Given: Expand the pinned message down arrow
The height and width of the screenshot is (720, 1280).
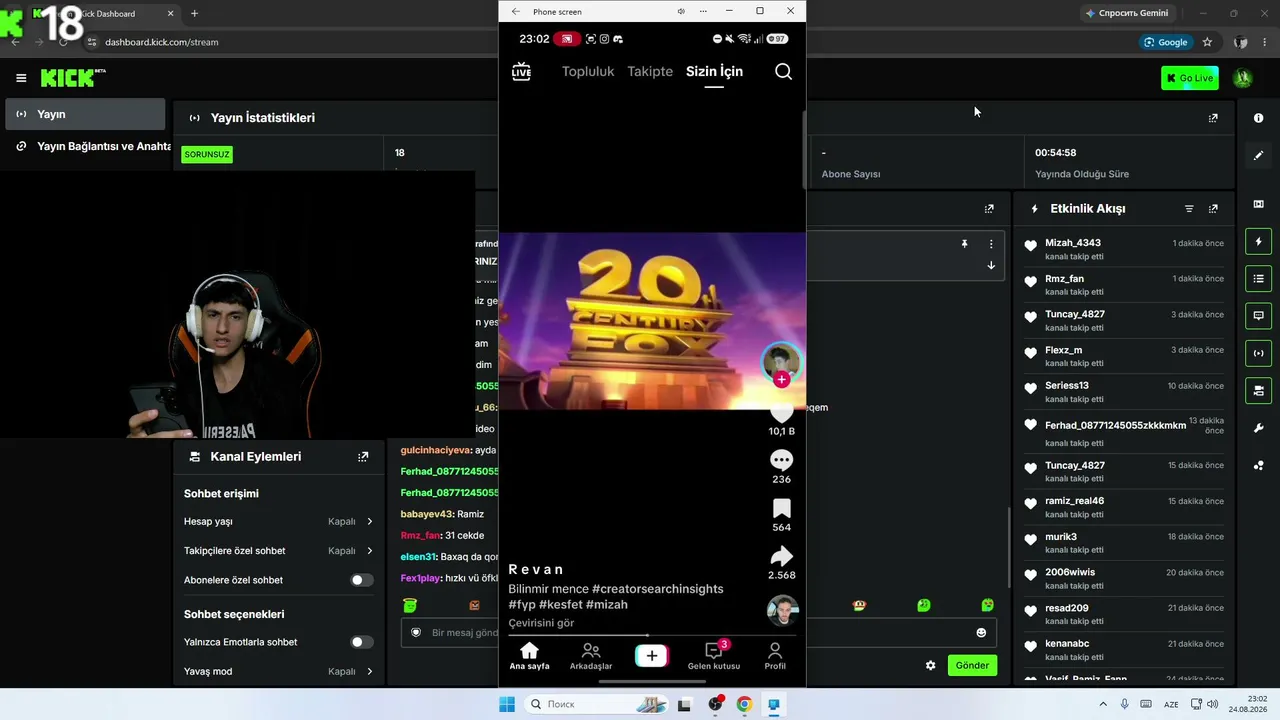Looking at the screenshot, I should [991, 265].
